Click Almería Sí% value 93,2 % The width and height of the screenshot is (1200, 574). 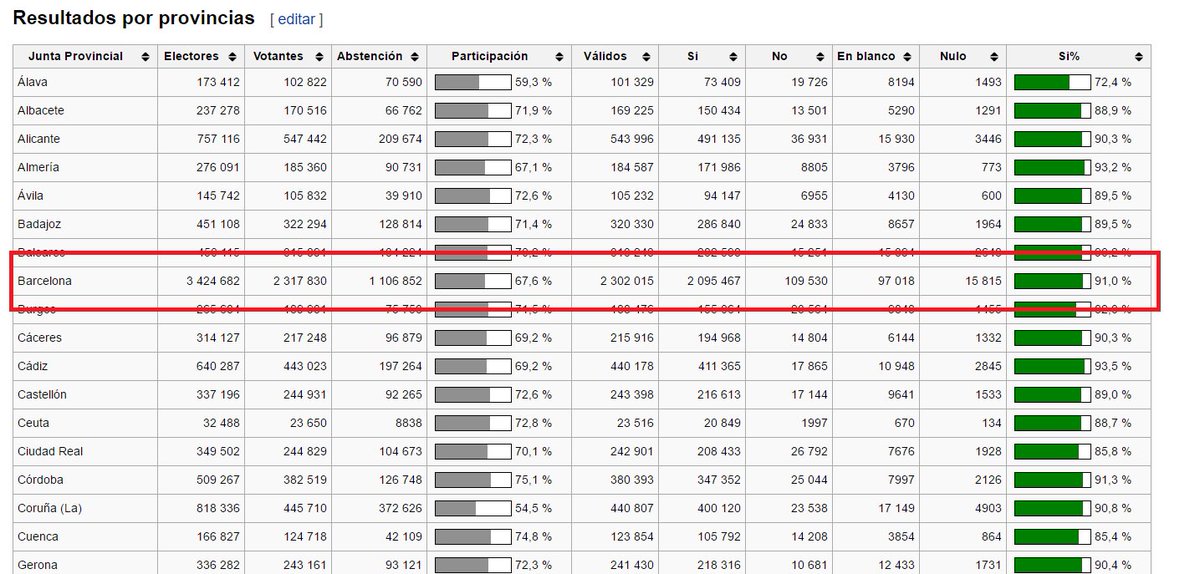1113,167
